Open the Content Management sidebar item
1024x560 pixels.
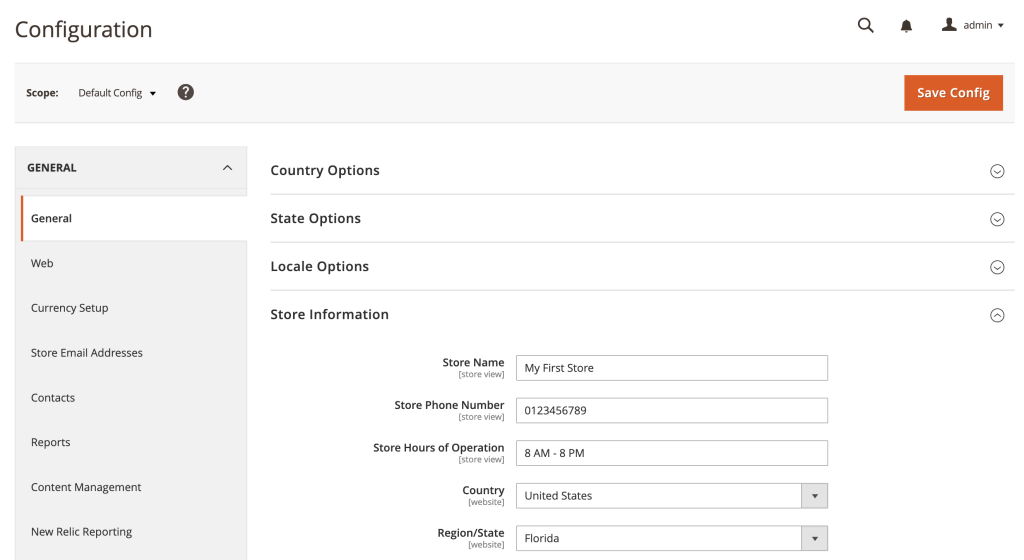coord(86,488)
